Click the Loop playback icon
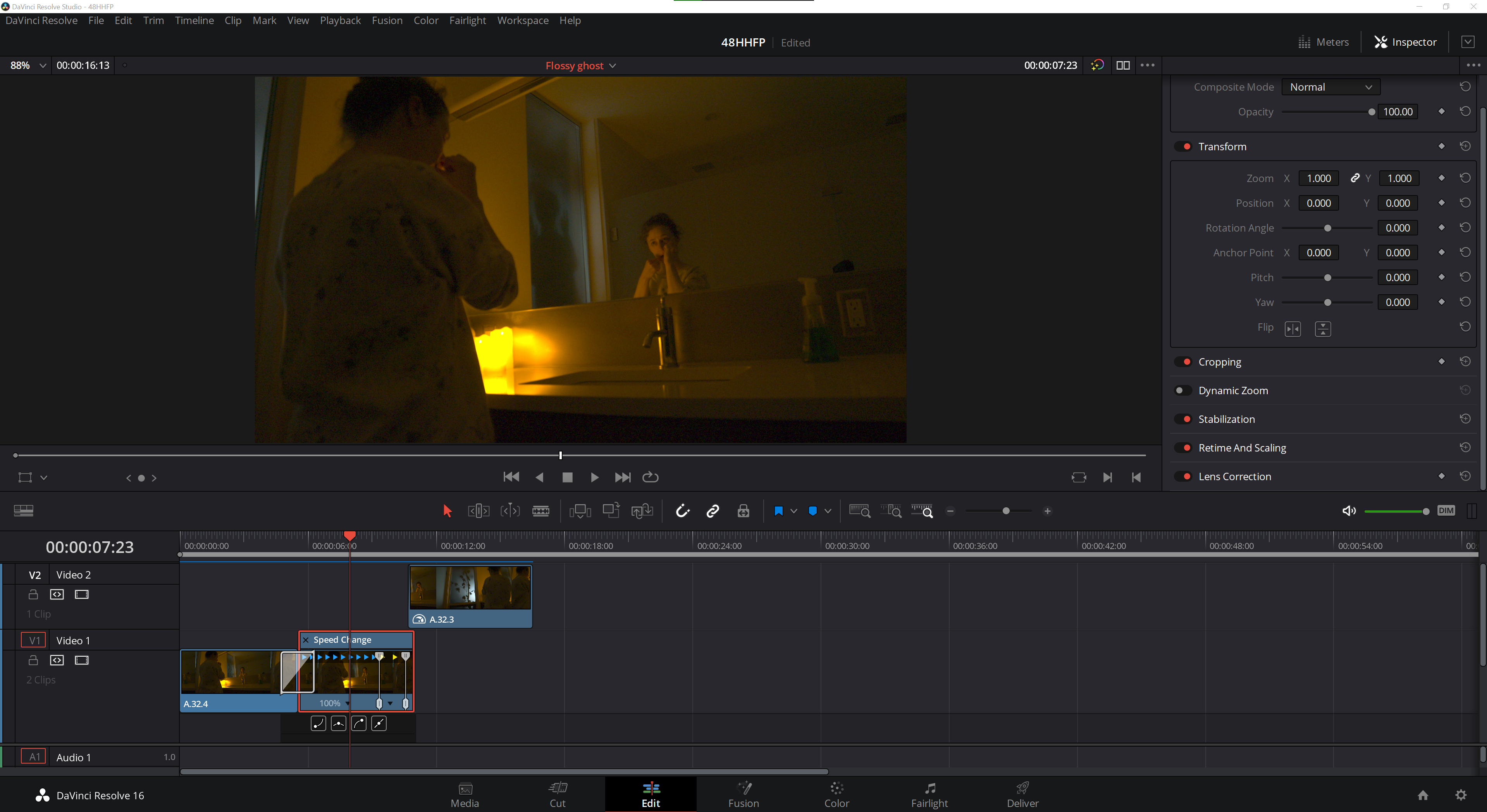1487x812 pixels. 650,477
